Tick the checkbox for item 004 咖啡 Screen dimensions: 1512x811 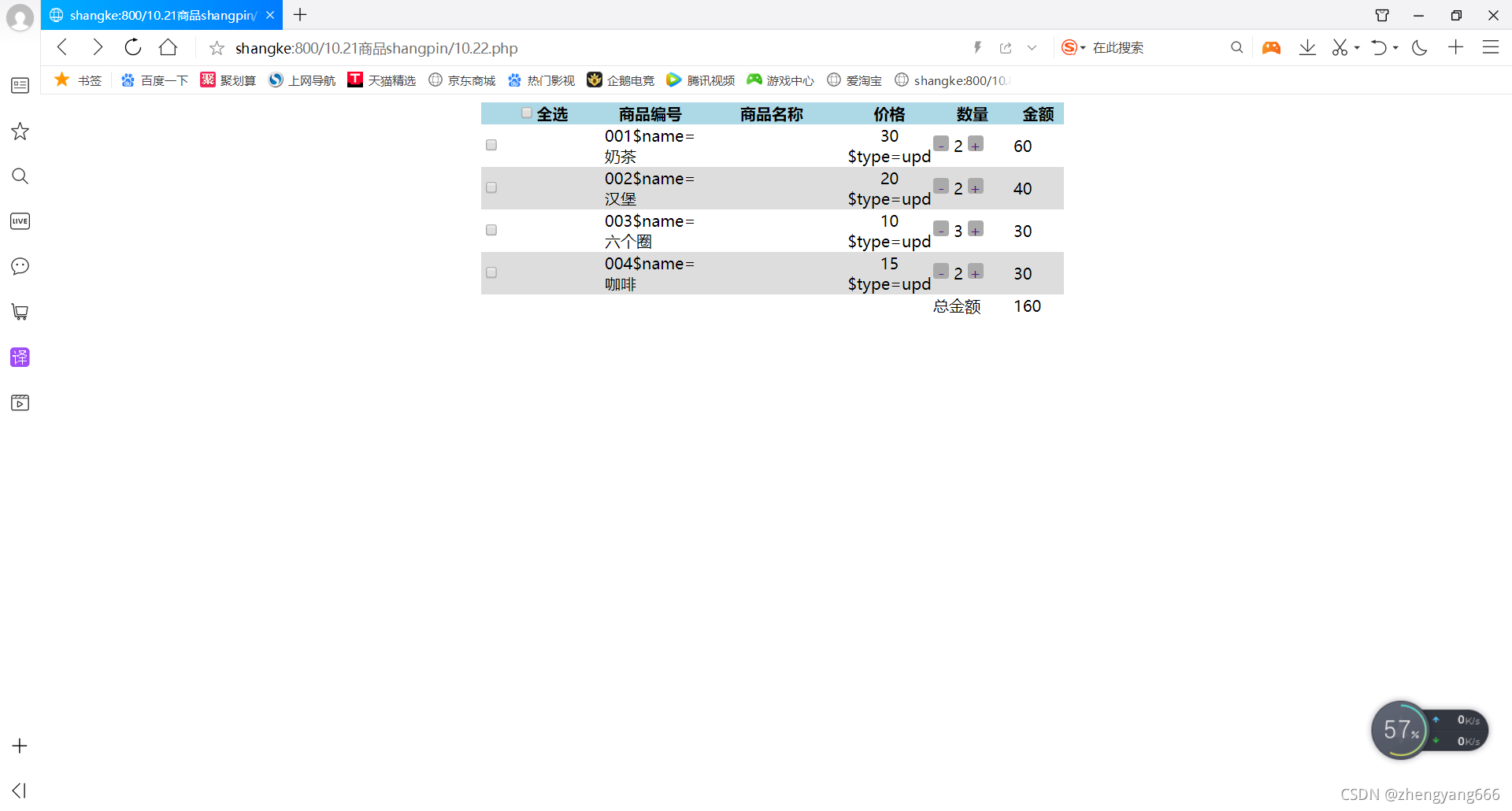(x=491, y=272)
